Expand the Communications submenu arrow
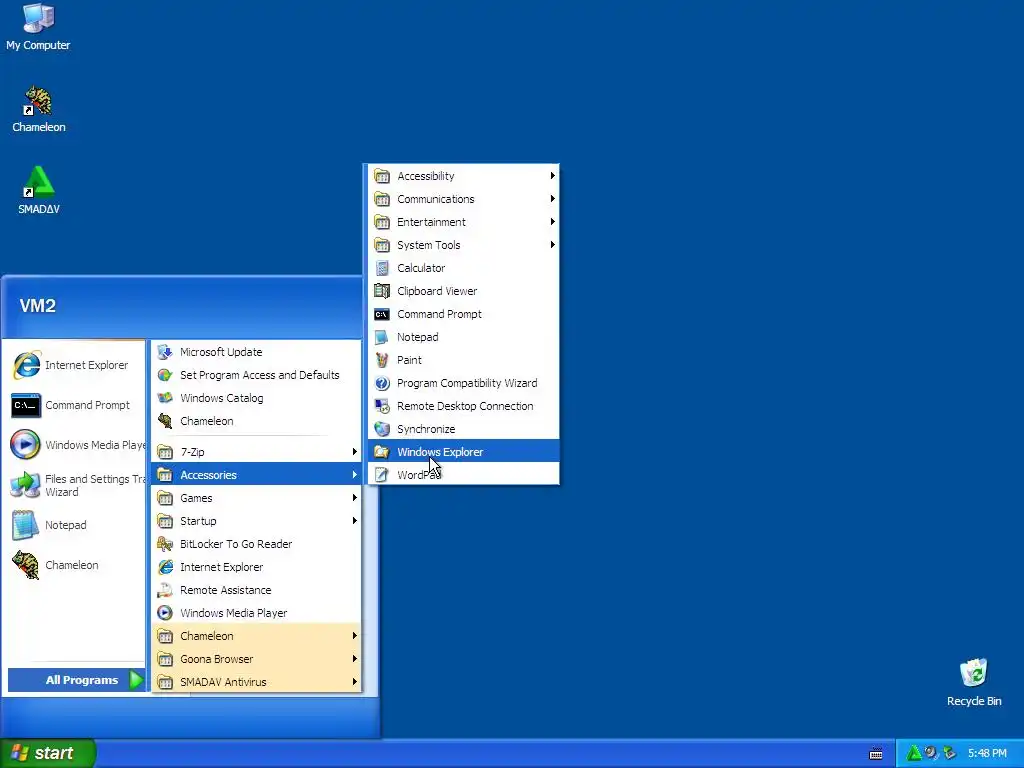Screen dimensions: 1024x768 [x=552, y=199]
